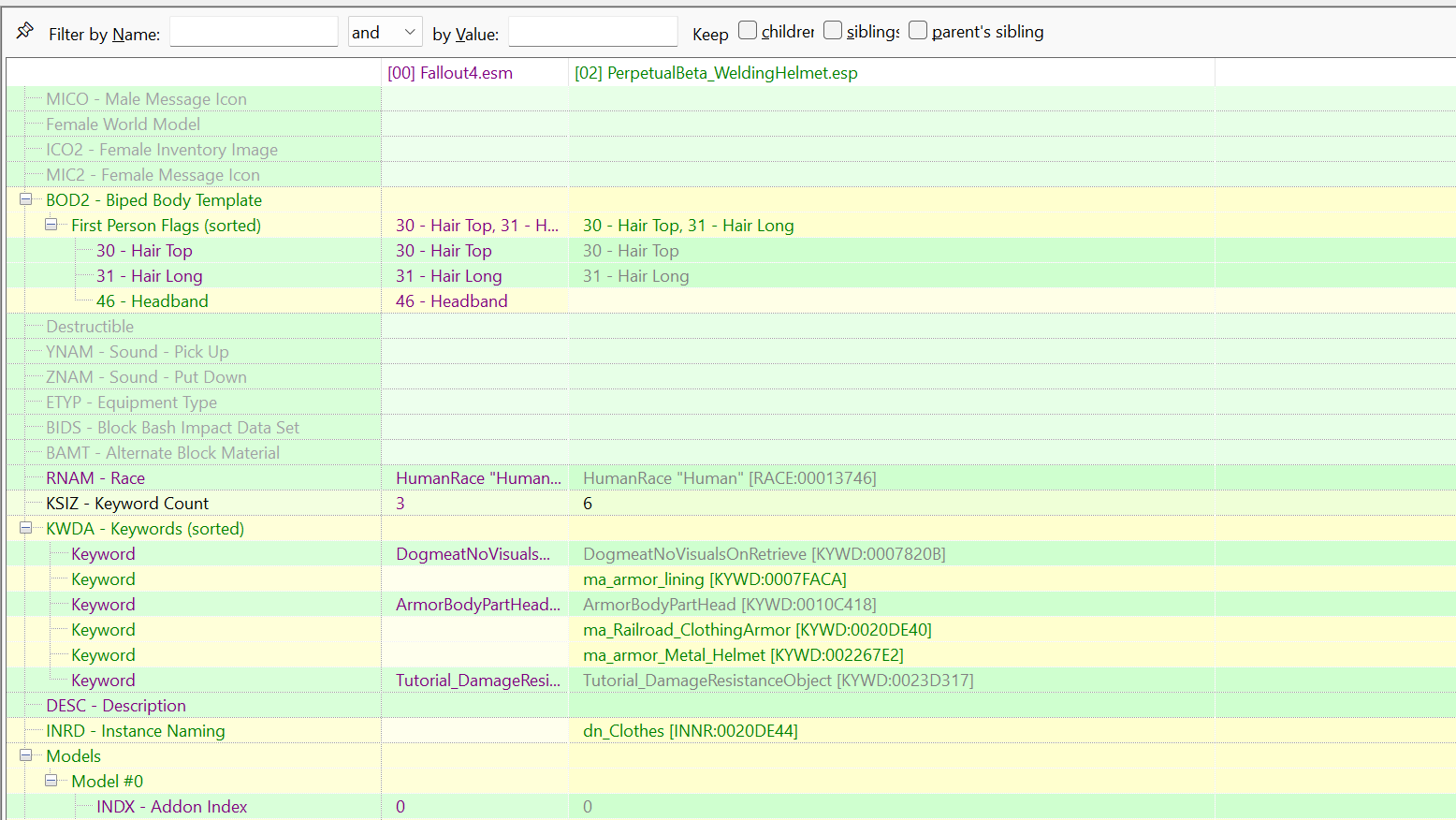Collapse the BOD2 - Biped Body Template node
The height and width of the screenshot is (820, 1456).
pyautogui.click(x=26, y=199)
